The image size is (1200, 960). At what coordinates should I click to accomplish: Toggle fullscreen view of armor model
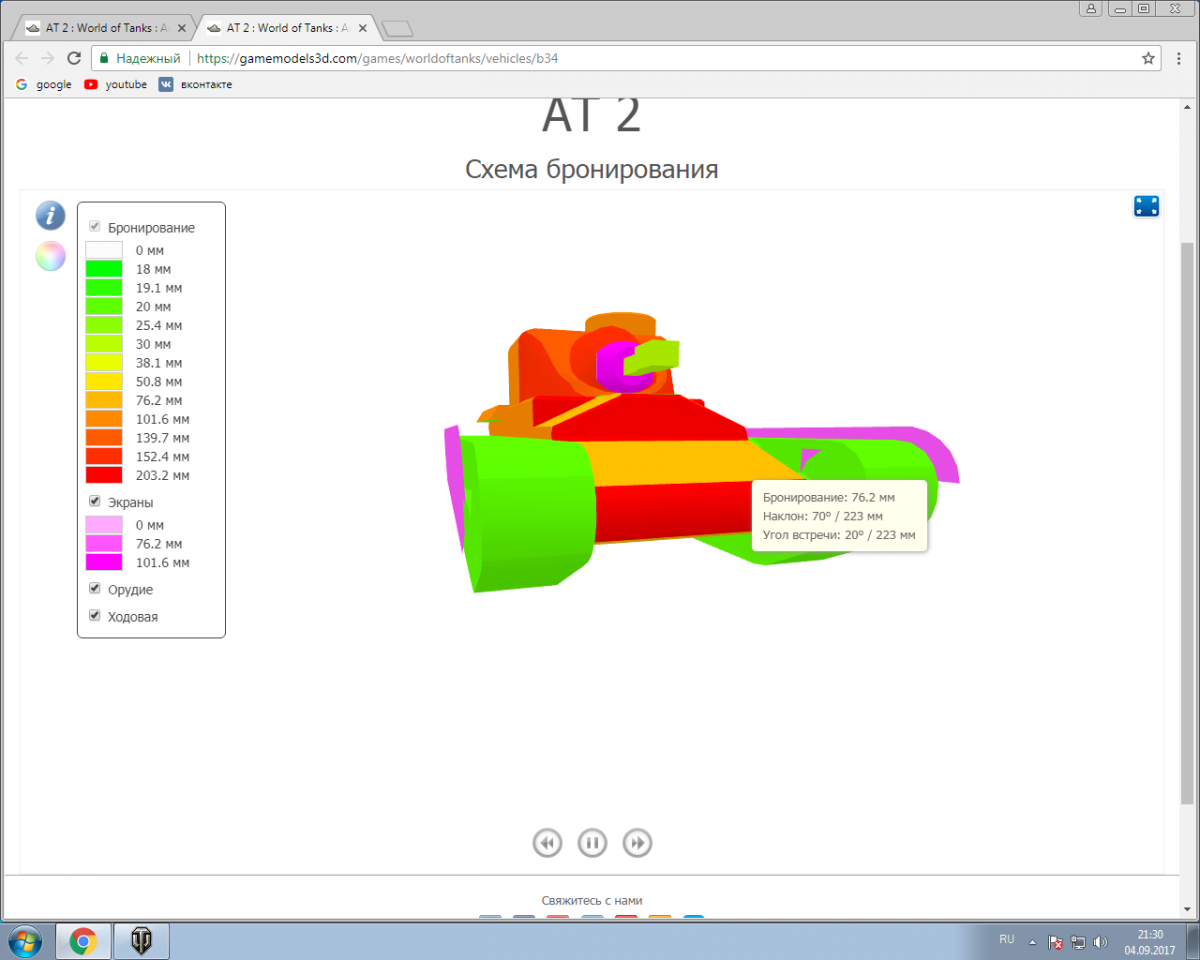[x=1146, y=206]
